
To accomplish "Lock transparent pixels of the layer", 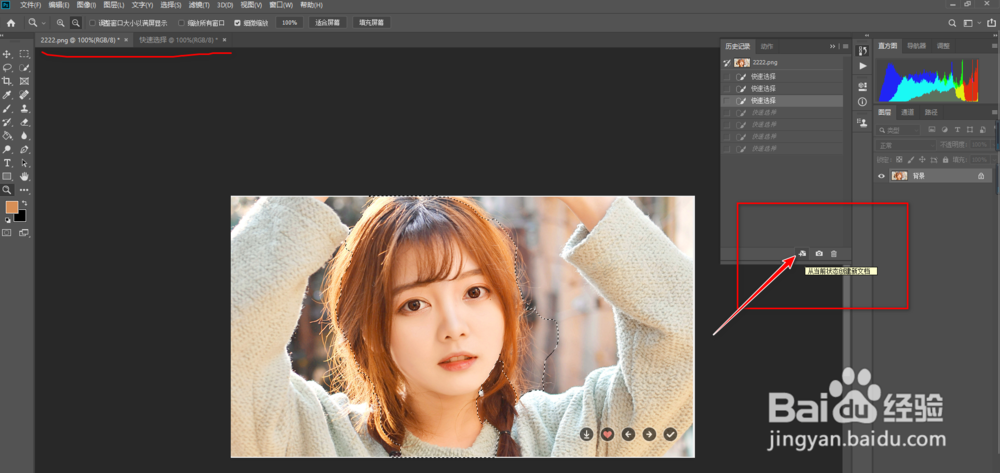I will pyautogui.click(x=899, y=159).
